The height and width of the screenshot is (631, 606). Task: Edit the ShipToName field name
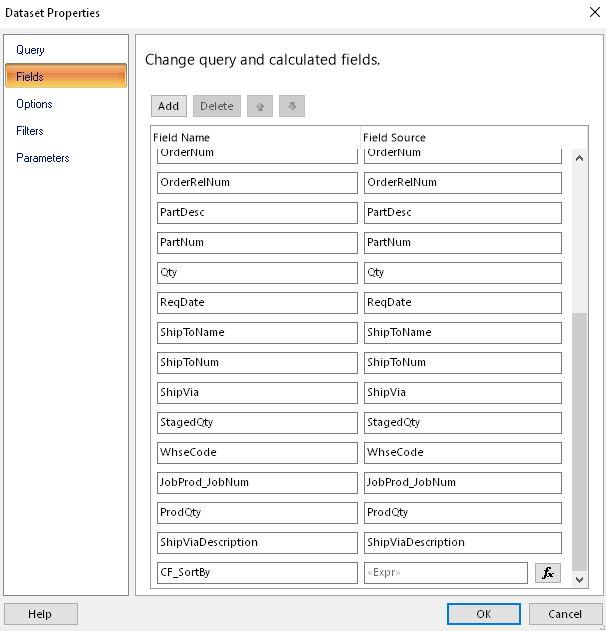coord(257,333)
